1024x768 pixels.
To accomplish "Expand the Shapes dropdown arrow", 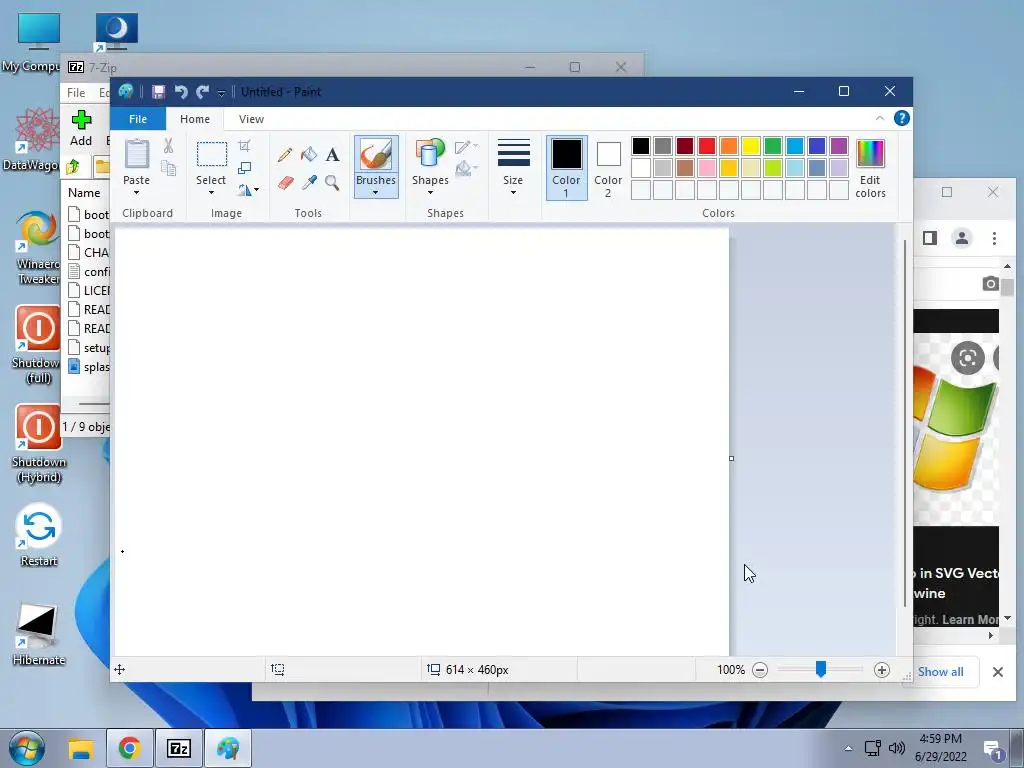I will tap(430, 193).
